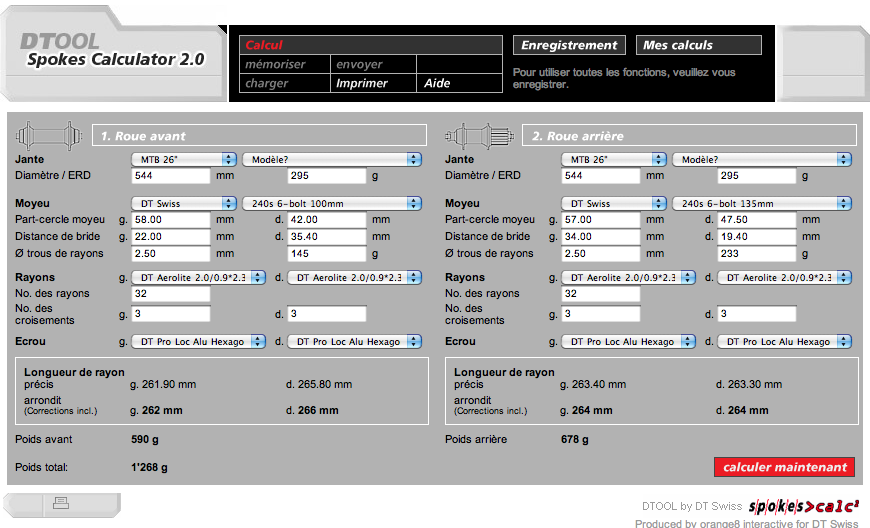Open rear left Rayons DT Aerolite dropdown

click(629, 277)
